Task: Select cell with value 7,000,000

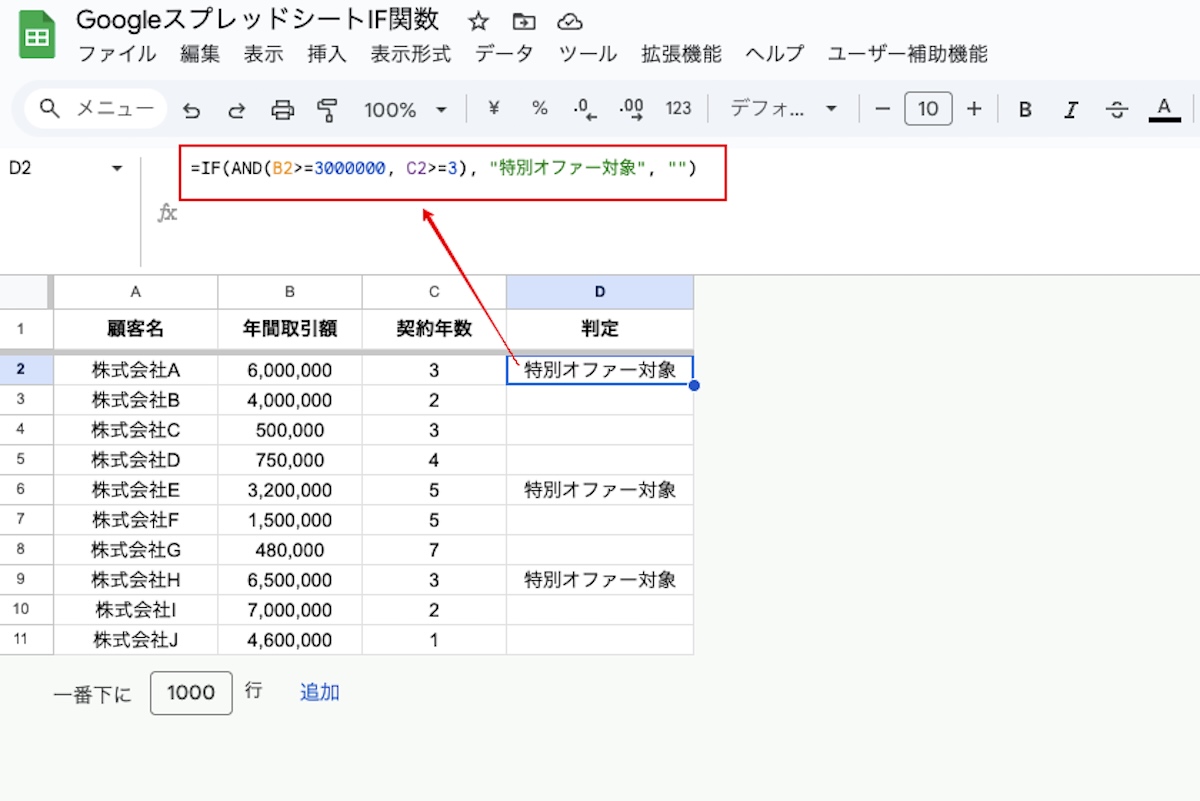Action: [290, 610]
